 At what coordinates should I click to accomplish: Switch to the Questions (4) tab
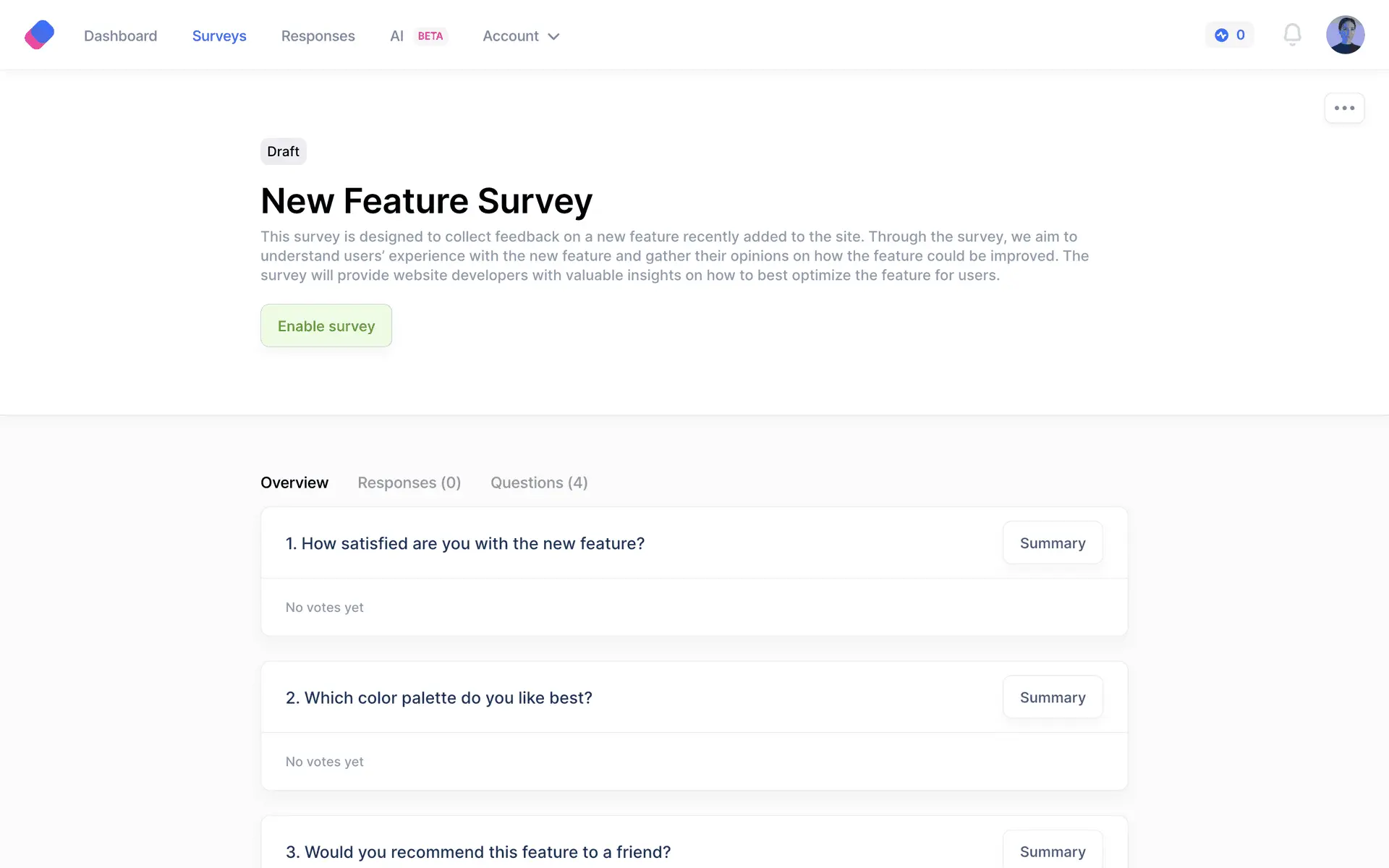pos(539,482)
